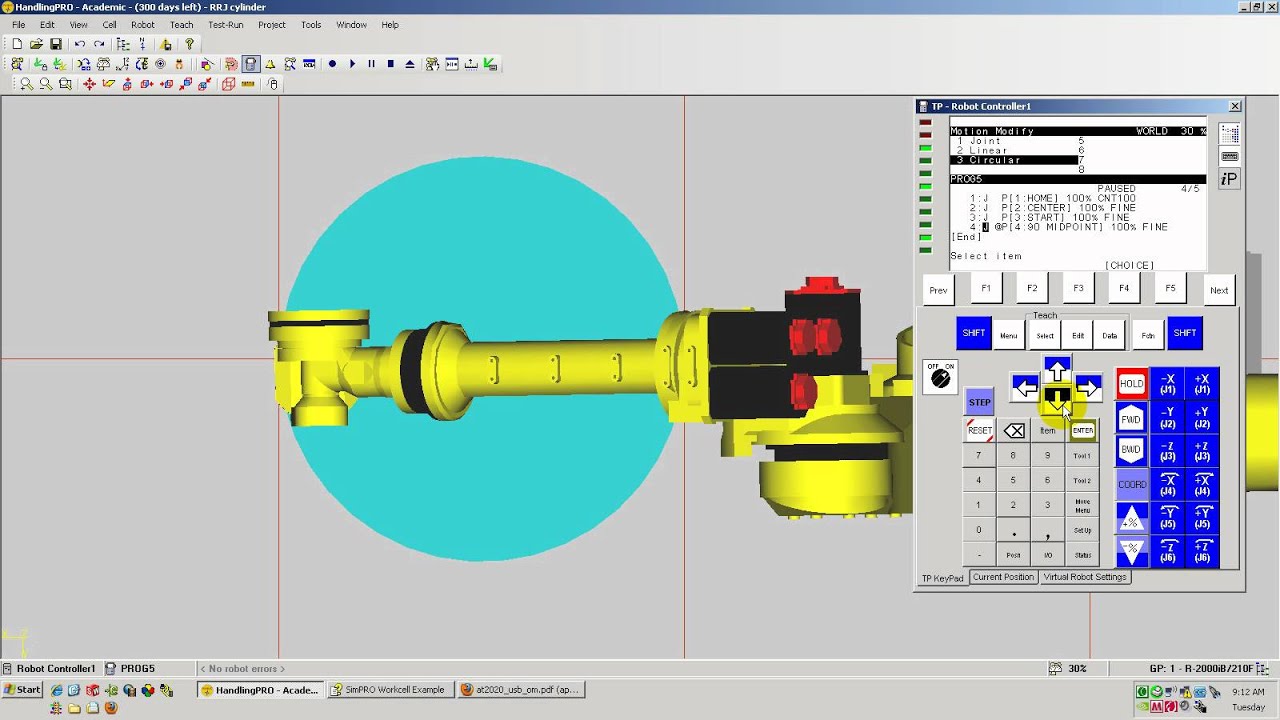The width and height of the screenshot is (1280, 720).
Task: Click the RESET key on pendant
Action: click(980, 431)
